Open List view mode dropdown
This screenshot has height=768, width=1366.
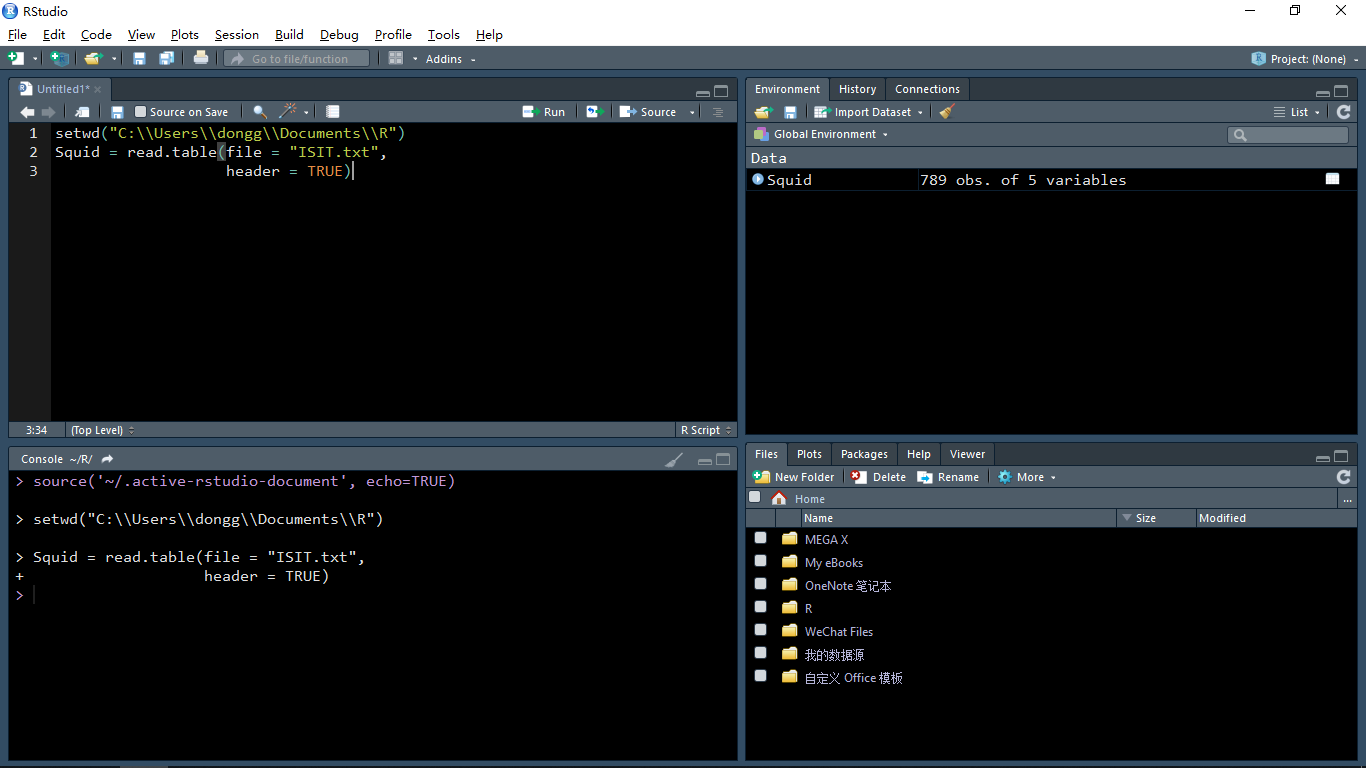[1297, 112]
